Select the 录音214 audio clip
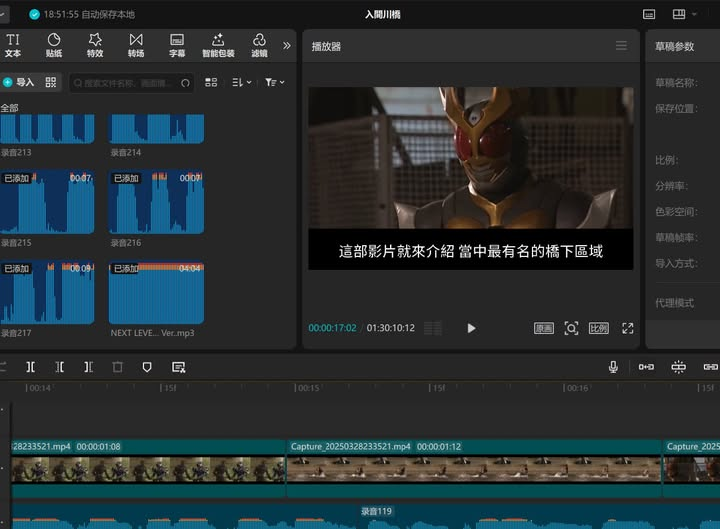The image size is (720, 529). [156, 129]
